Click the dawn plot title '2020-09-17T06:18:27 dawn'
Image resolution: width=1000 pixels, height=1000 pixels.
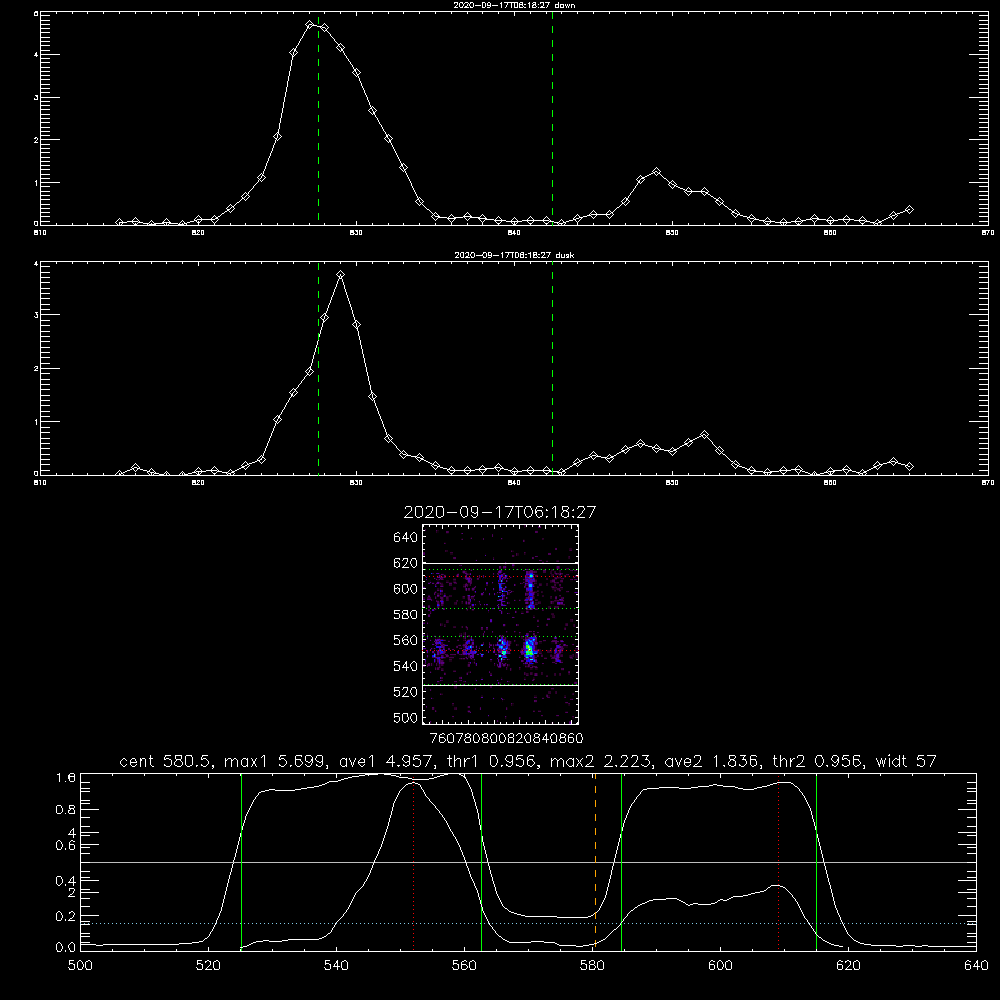[x=514, y=5]
